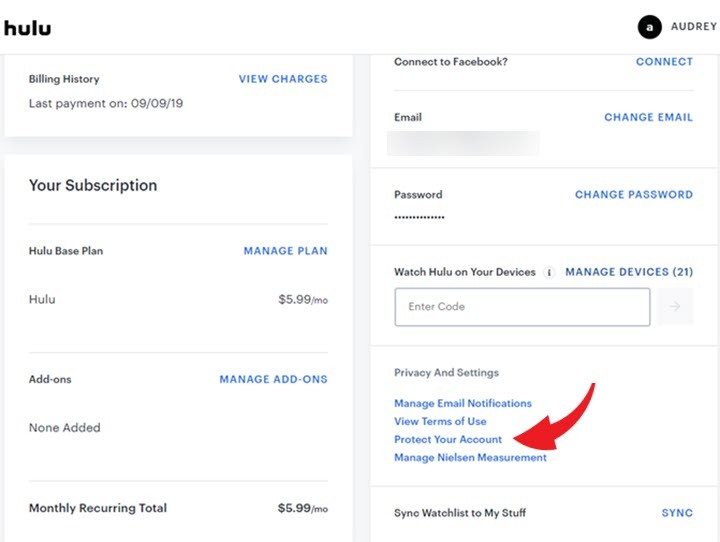Viewport: 720px width, 542px height.
Task: Open MANAGE PLAN for Hulu Base Plan
Action: tap(286, 251)
